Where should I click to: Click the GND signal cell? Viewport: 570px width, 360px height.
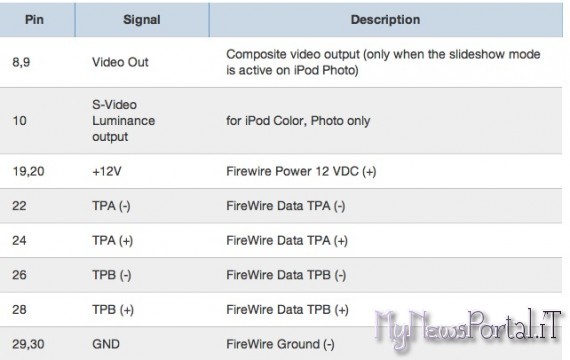tap(106, 344)
